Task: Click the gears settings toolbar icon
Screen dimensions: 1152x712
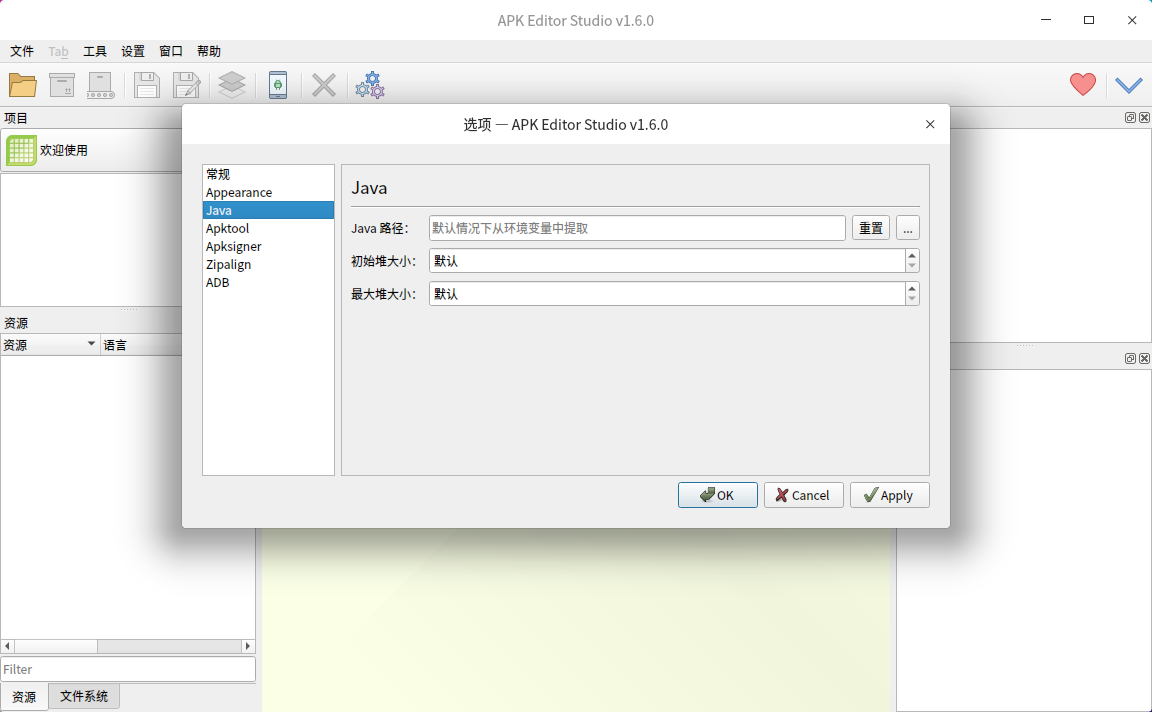Action: pyautogui.click(x=370, y=85)
